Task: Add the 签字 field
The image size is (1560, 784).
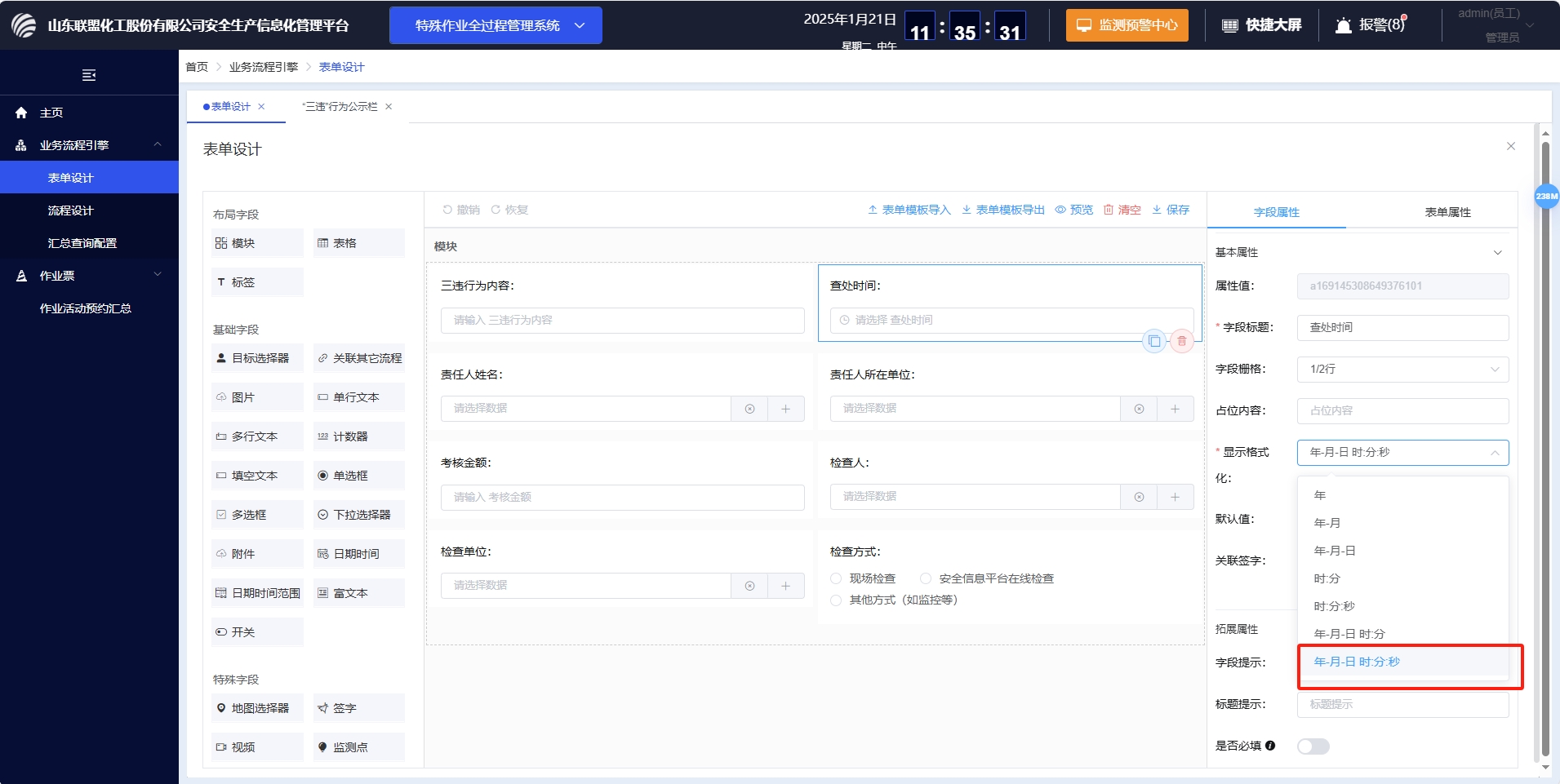Action: click(x=358, y=708)
